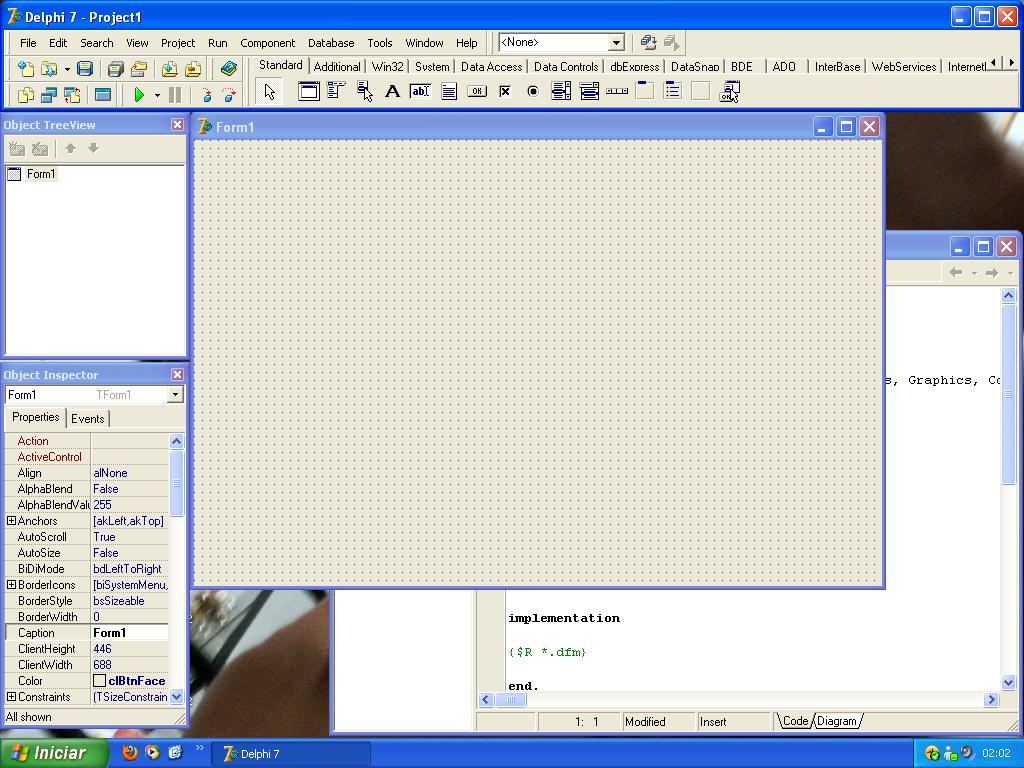Open the desktop configuration <None> dropdown
Screen dimensions: 1024x768
coord(616,42)
